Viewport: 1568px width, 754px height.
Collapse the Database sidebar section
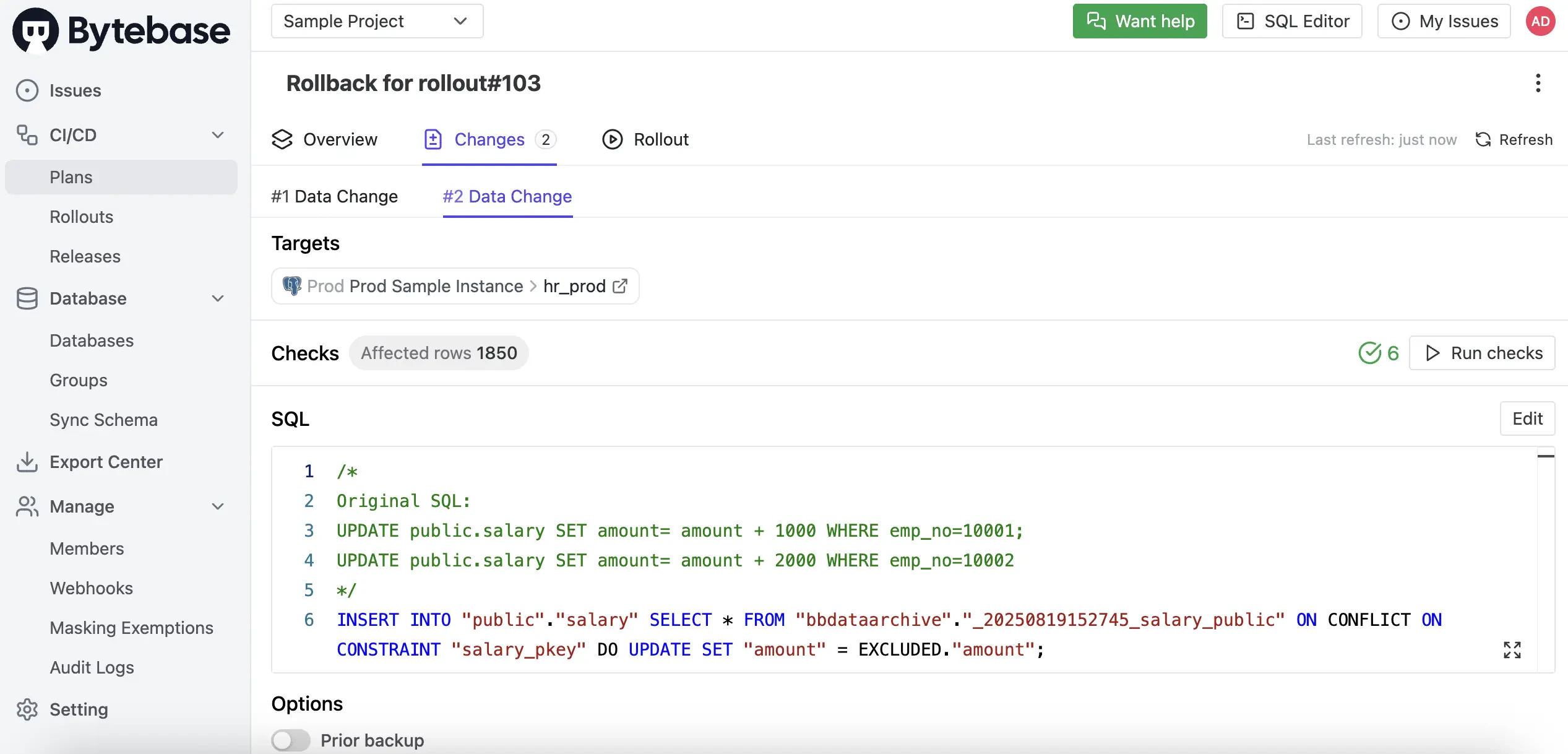pos(218,298)
